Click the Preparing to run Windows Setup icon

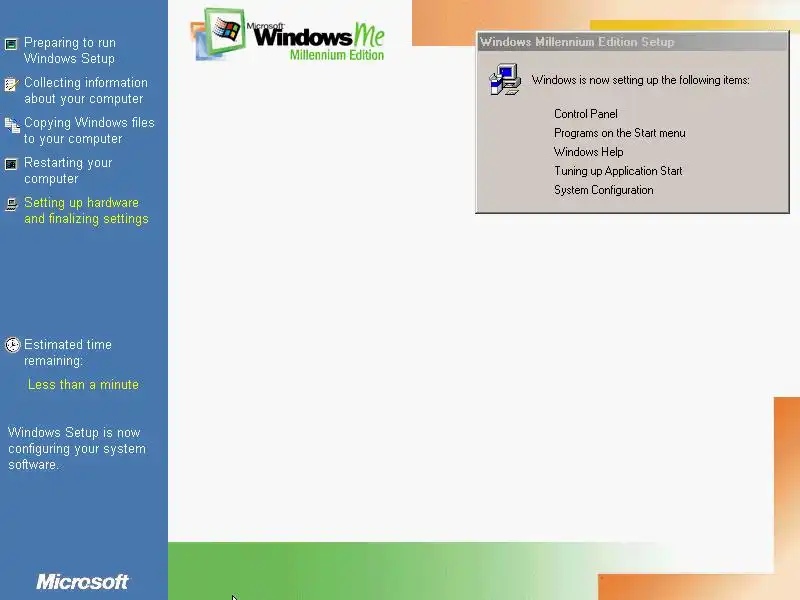coord(11,44)
